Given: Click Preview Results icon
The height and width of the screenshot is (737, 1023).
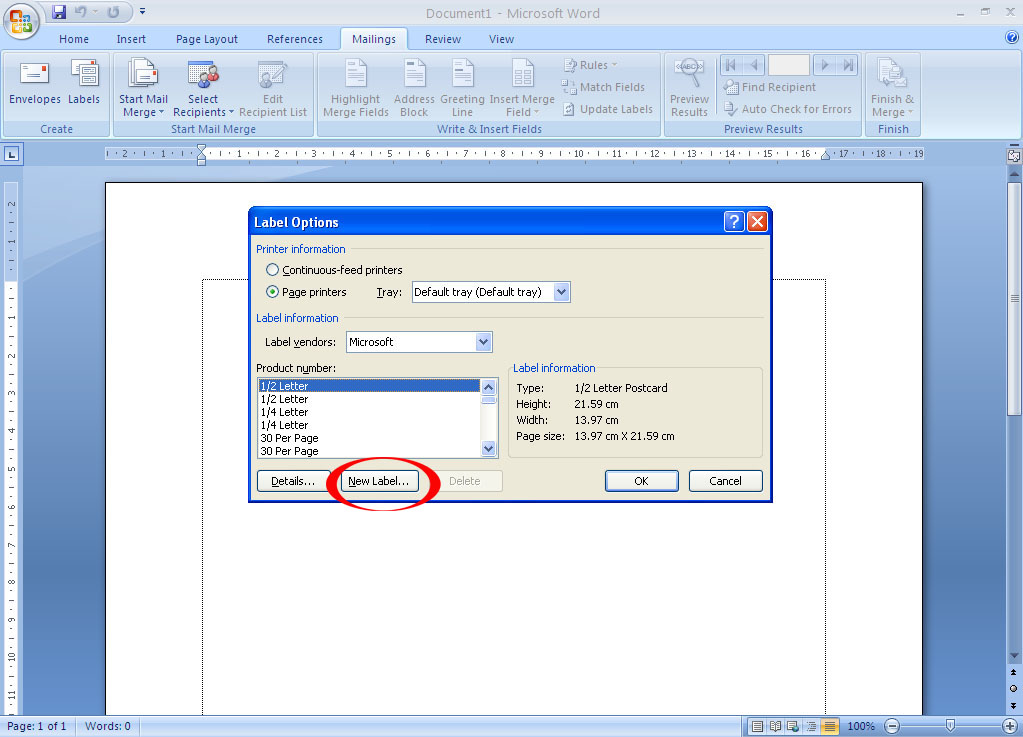Looking at the screenshot, I should [x=689, y=89].
